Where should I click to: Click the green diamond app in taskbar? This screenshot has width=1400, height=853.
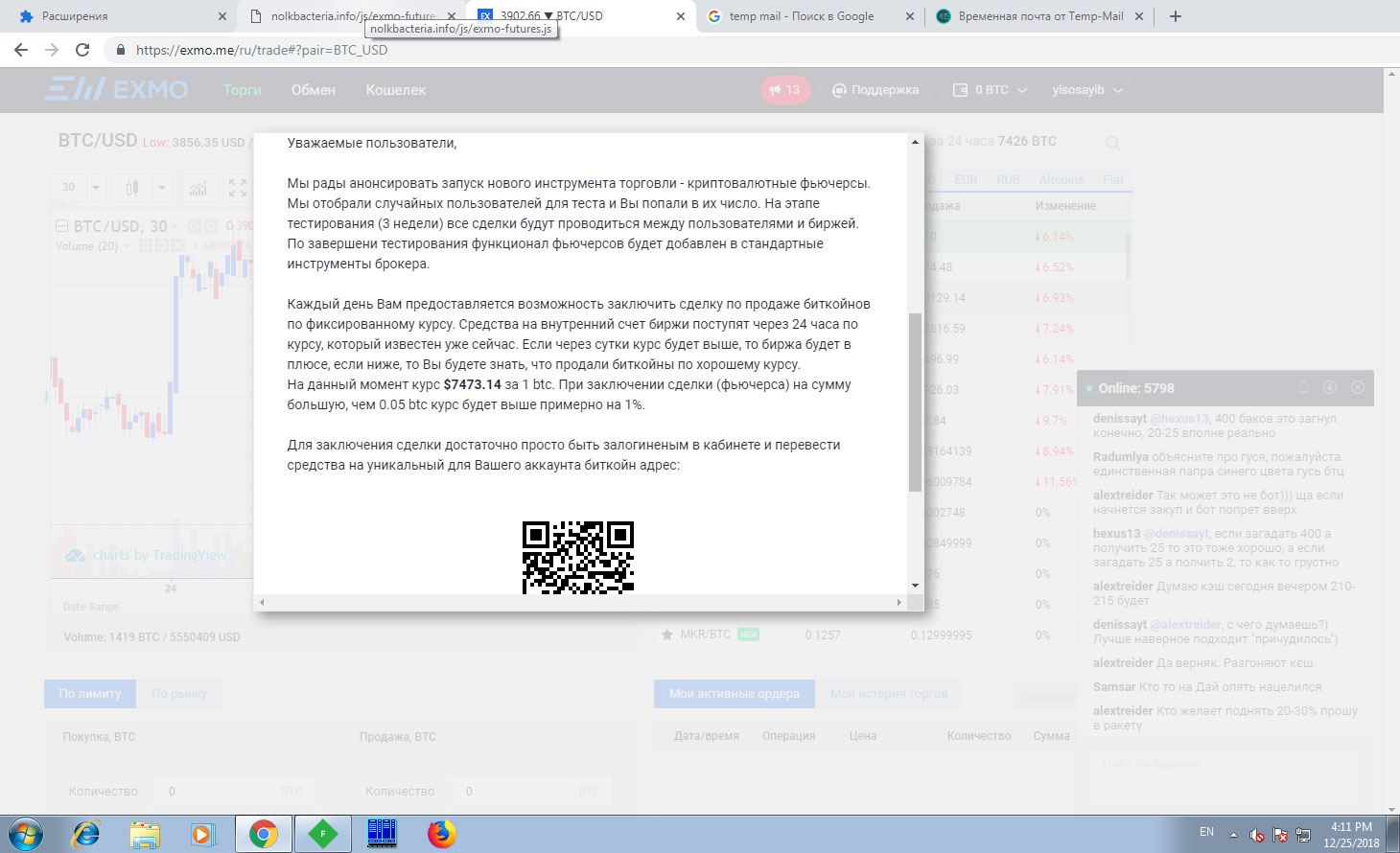[322, 834]
